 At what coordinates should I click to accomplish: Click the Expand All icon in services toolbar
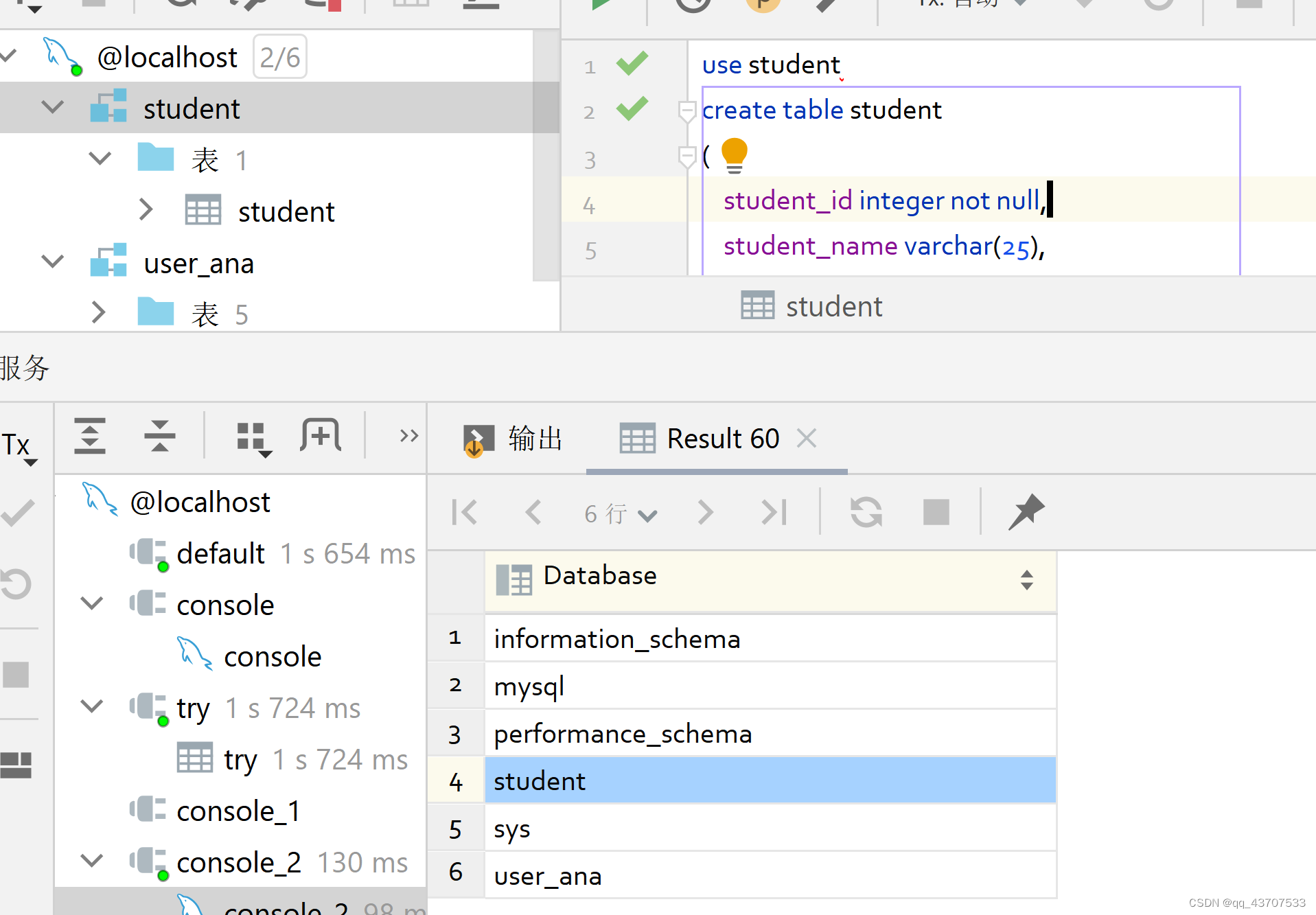[90, 436]
